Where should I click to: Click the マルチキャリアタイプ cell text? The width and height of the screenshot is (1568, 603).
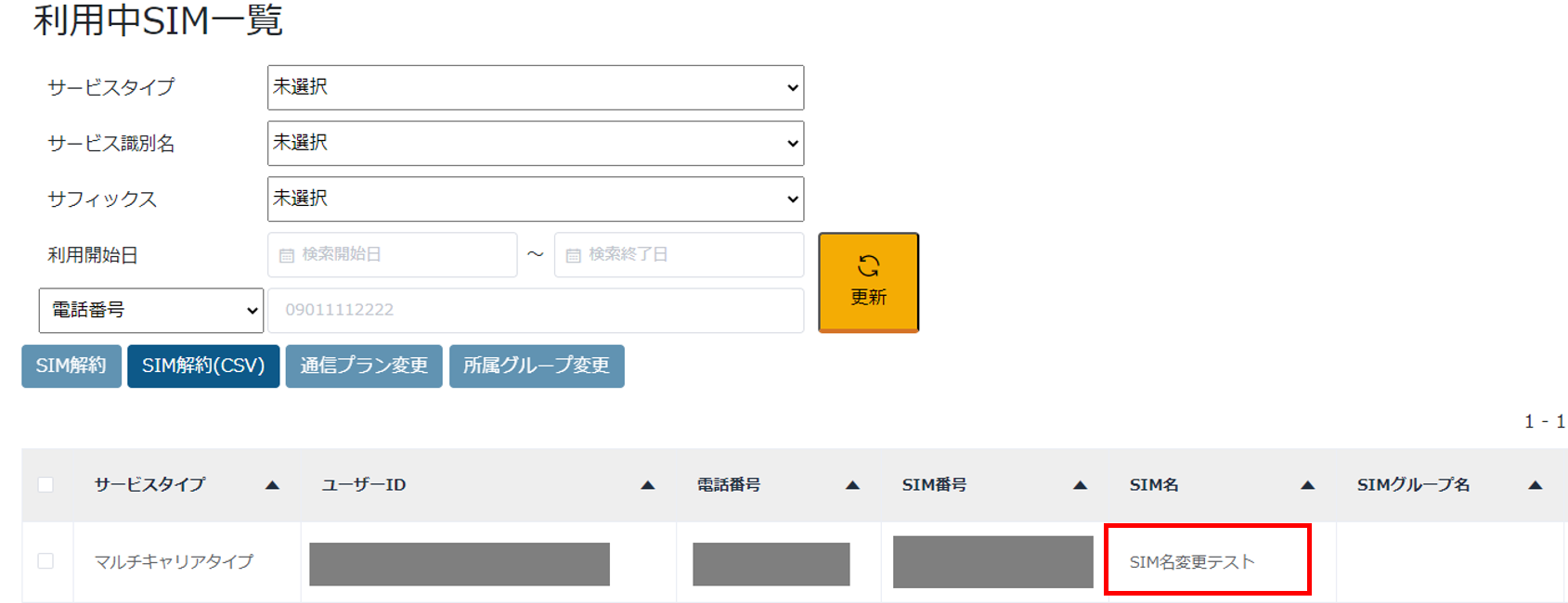tap(174, 561)
